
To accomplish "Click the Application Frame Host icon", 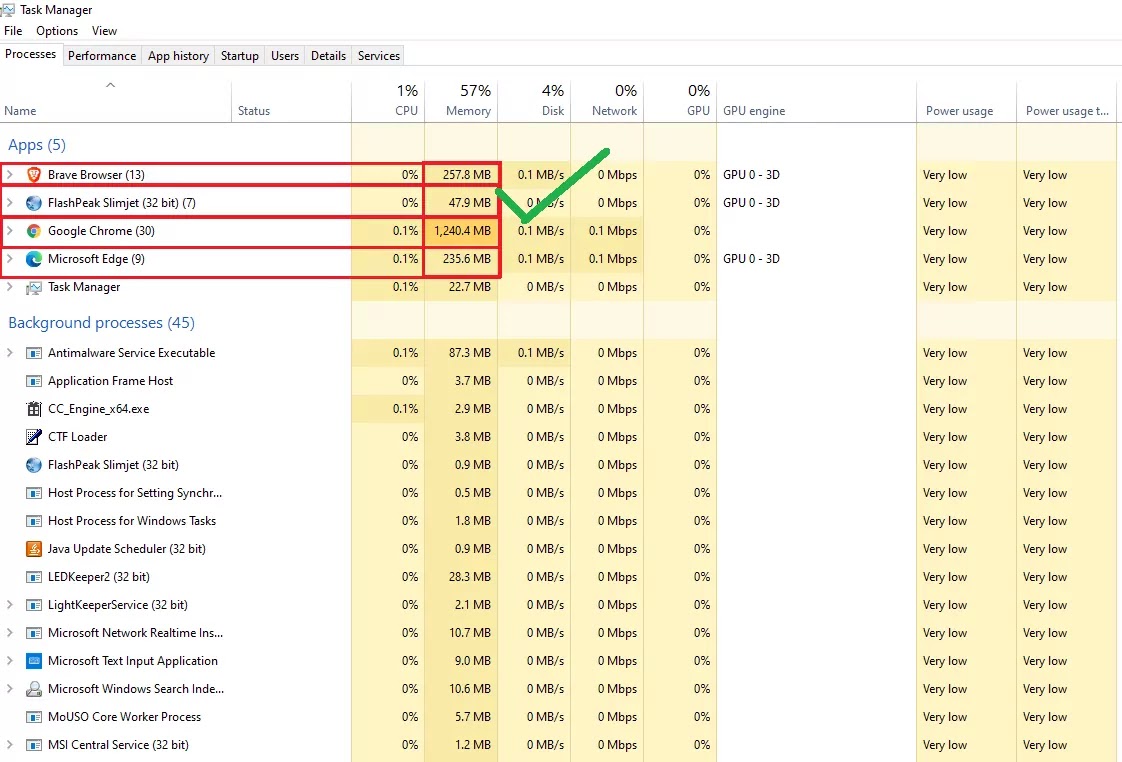I will tap(34, 381).
